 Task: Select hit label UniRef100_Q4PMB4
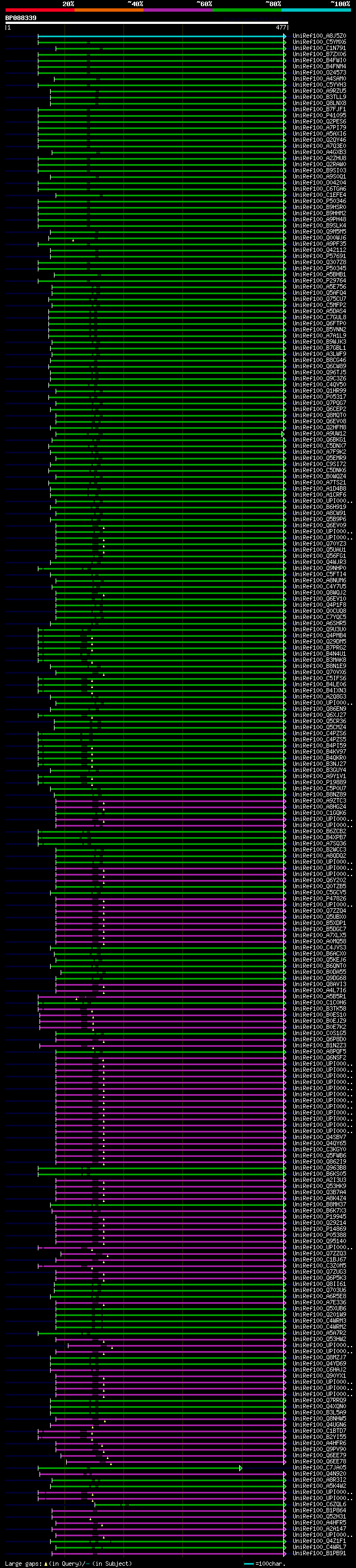(x=319, y=635)
